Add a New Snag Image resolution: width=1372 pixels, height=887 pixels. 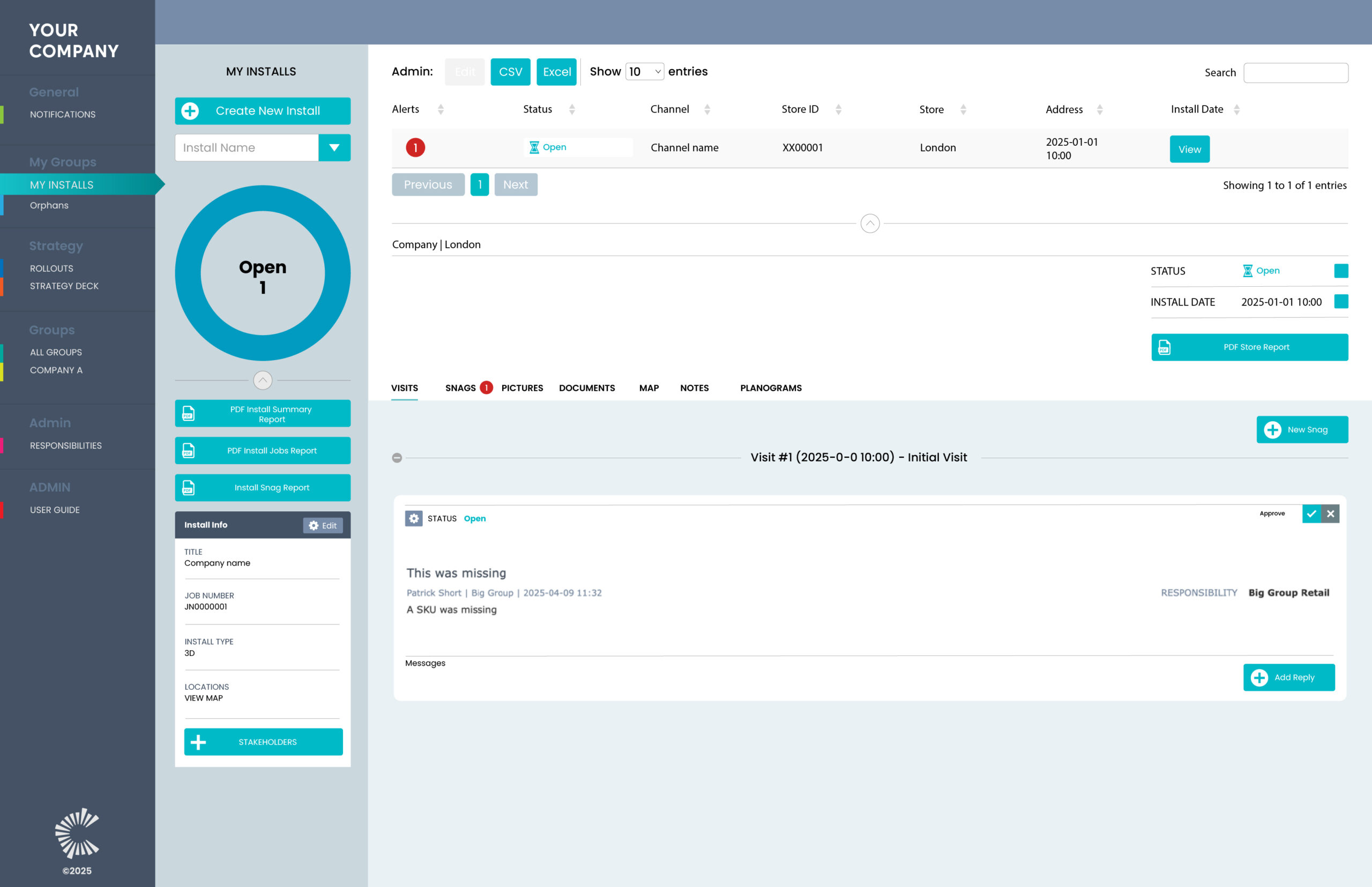pos(1302,430)
